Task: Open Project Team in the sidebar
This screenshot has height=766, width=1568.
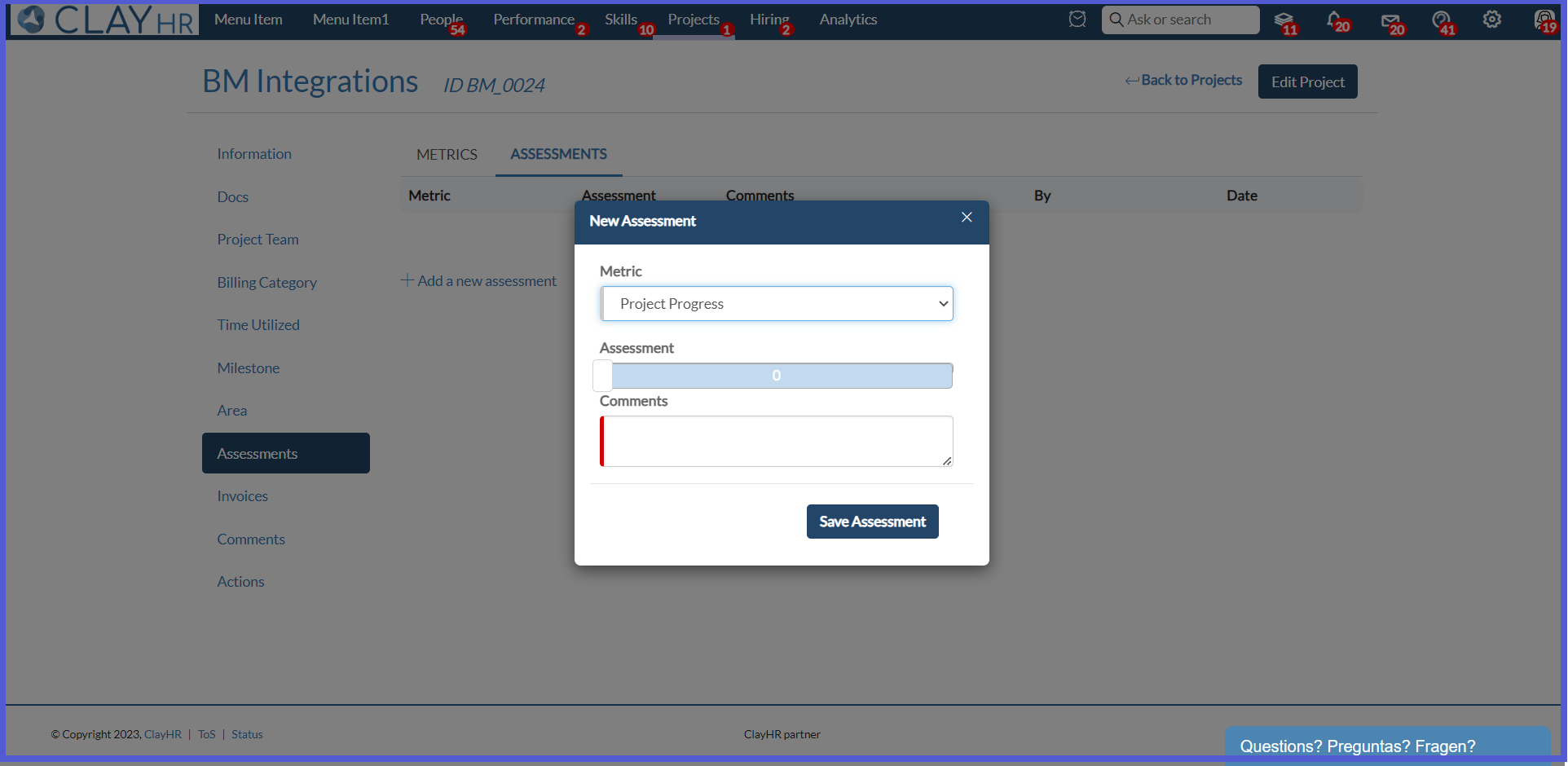Action: [258, 240]
